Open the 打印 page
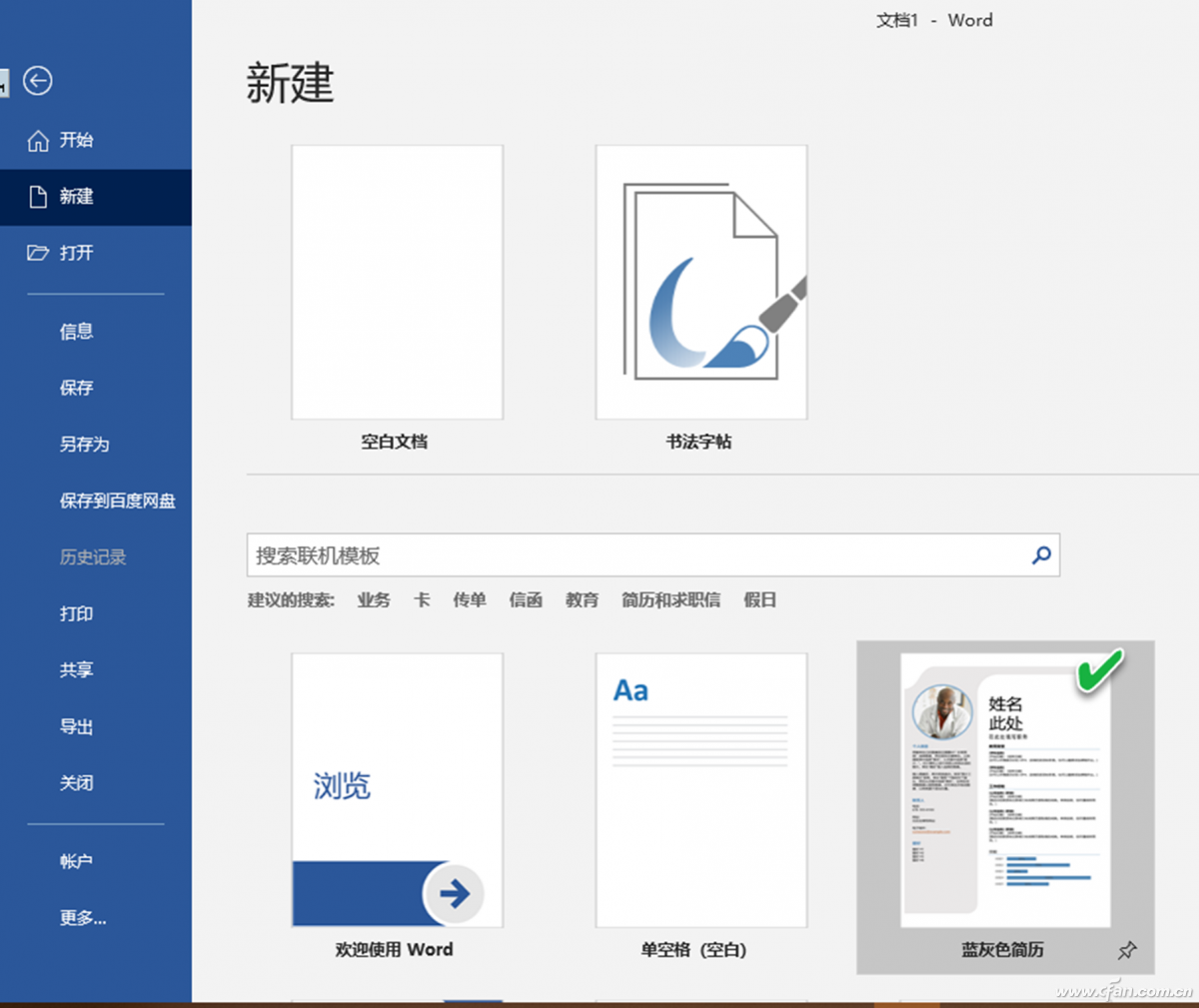Image resolution: width=1199 pixels, height=1008 pixels. pos(76,613)
